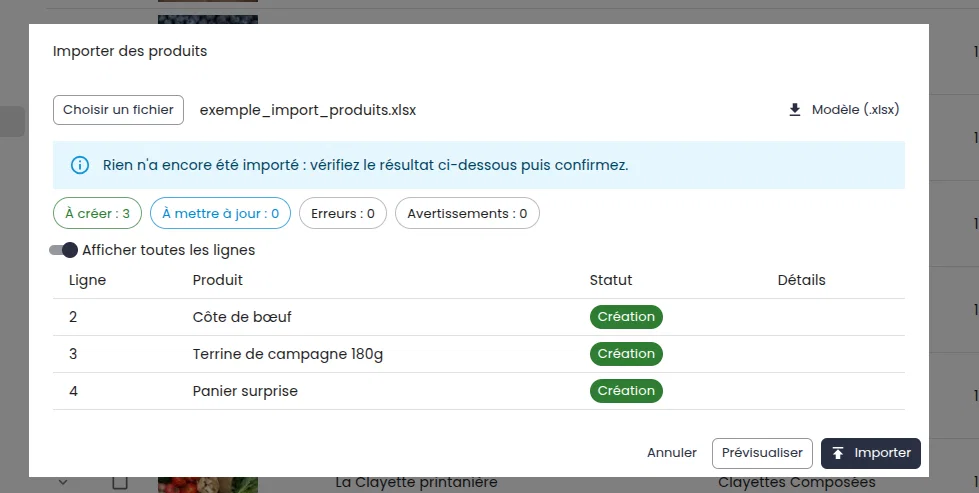Viewport: 979px width, 493px height.
Task: Select the Erreurs : 0 chip
Action: pyautogui.click(x=343, y=213)
